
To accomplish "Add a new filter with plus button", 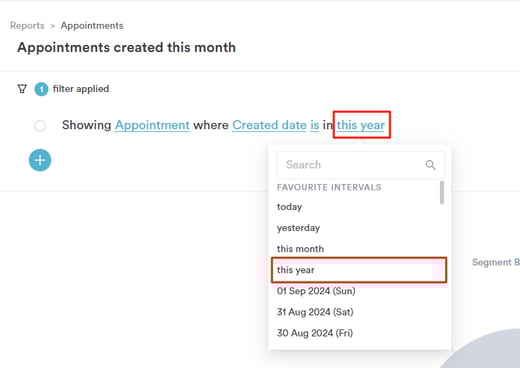I will [40, 160].
